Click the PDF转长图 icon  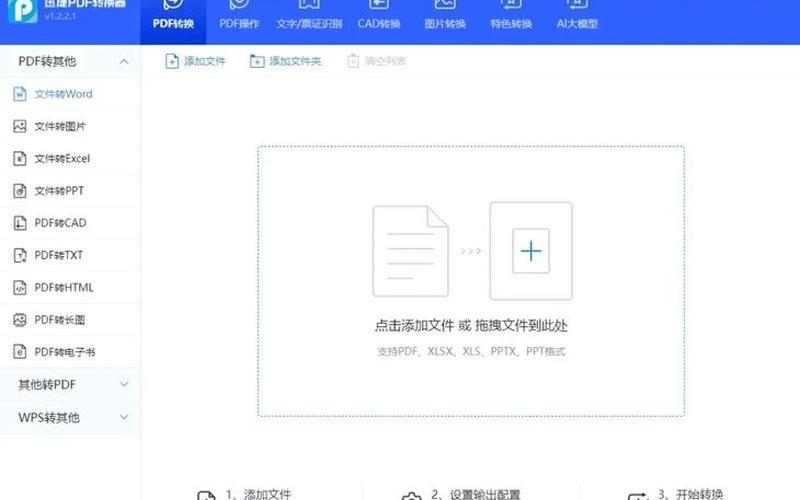pos(20,320)
